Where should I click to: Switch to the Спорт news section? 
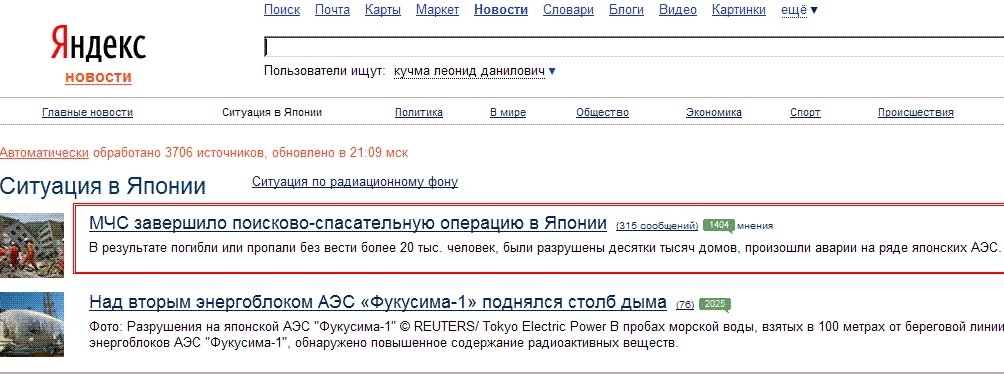805,112
